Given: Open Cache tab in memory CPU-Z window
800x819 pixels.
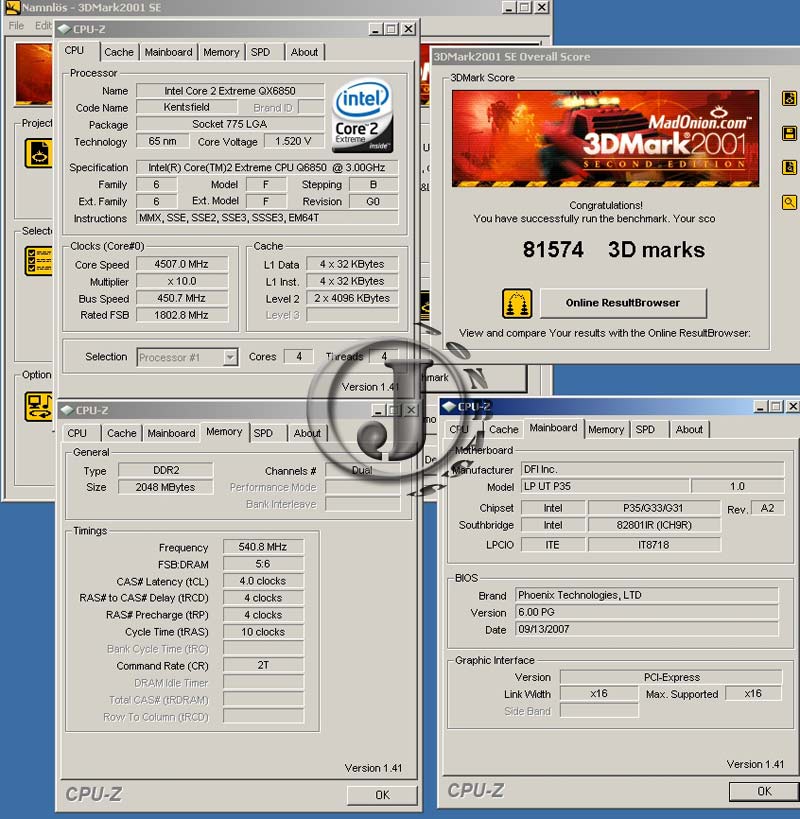Looking at the screenshot, I should 122,433.
